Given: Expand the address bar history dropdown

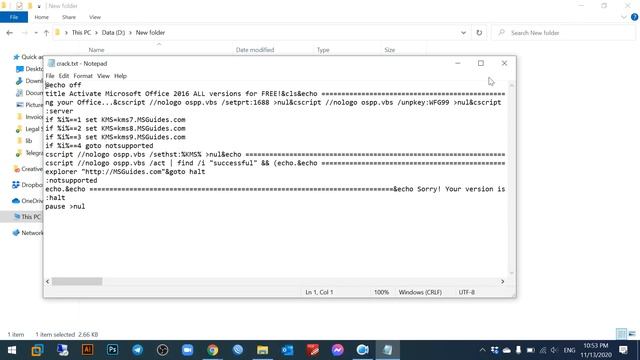Looking at the screenshot, I should pos(463,33).
